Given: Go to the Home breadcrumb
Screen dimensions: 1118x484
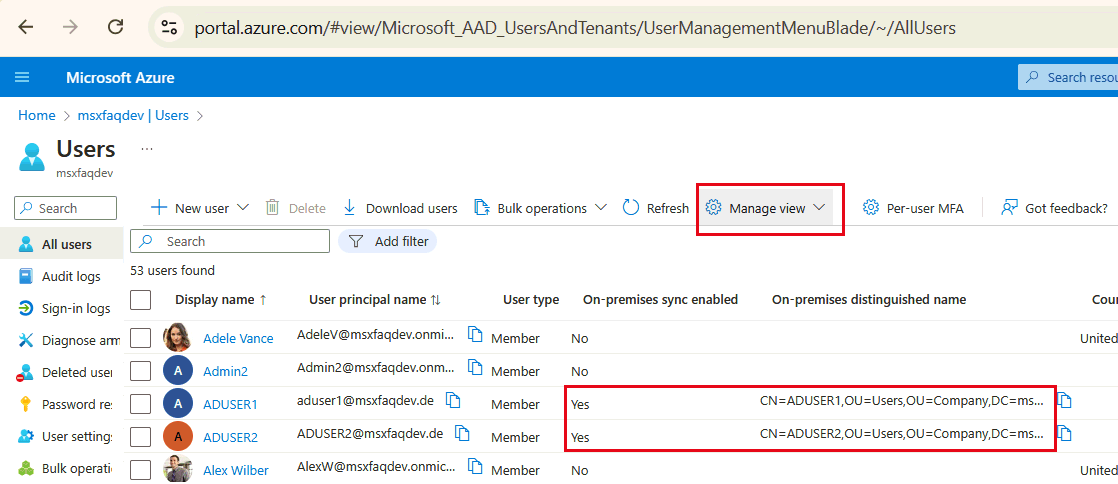Looking at the screenshot, I should (x=36, y=115).
